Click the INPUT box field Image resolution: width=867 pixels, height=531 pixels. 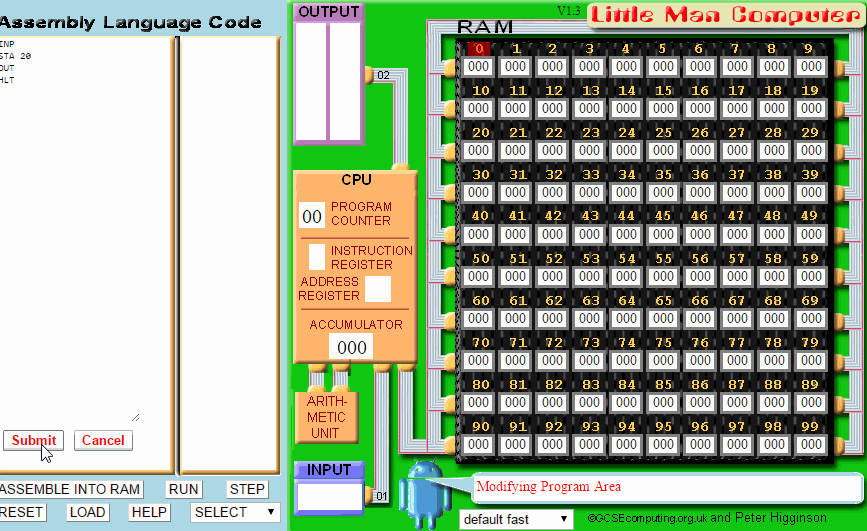click(x=329, y=496)
